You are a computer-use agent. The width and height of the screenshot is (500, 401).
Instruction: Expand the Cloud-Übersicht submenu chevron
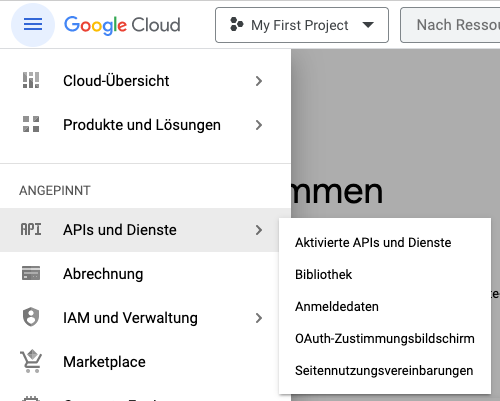[x=259, y=81]
